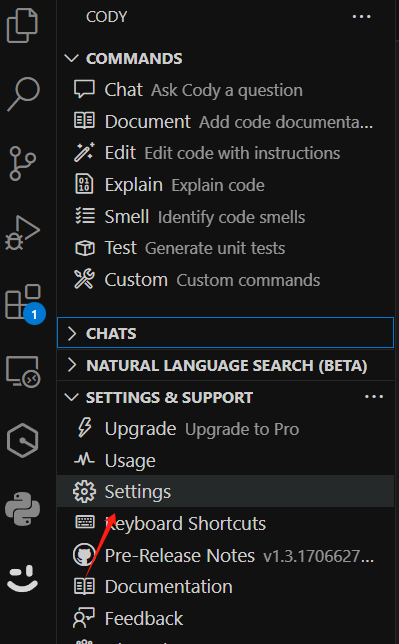This screenshot has height=644, width=399.
Task: Open the Run and Debug view
Action: tap(22, 233)
